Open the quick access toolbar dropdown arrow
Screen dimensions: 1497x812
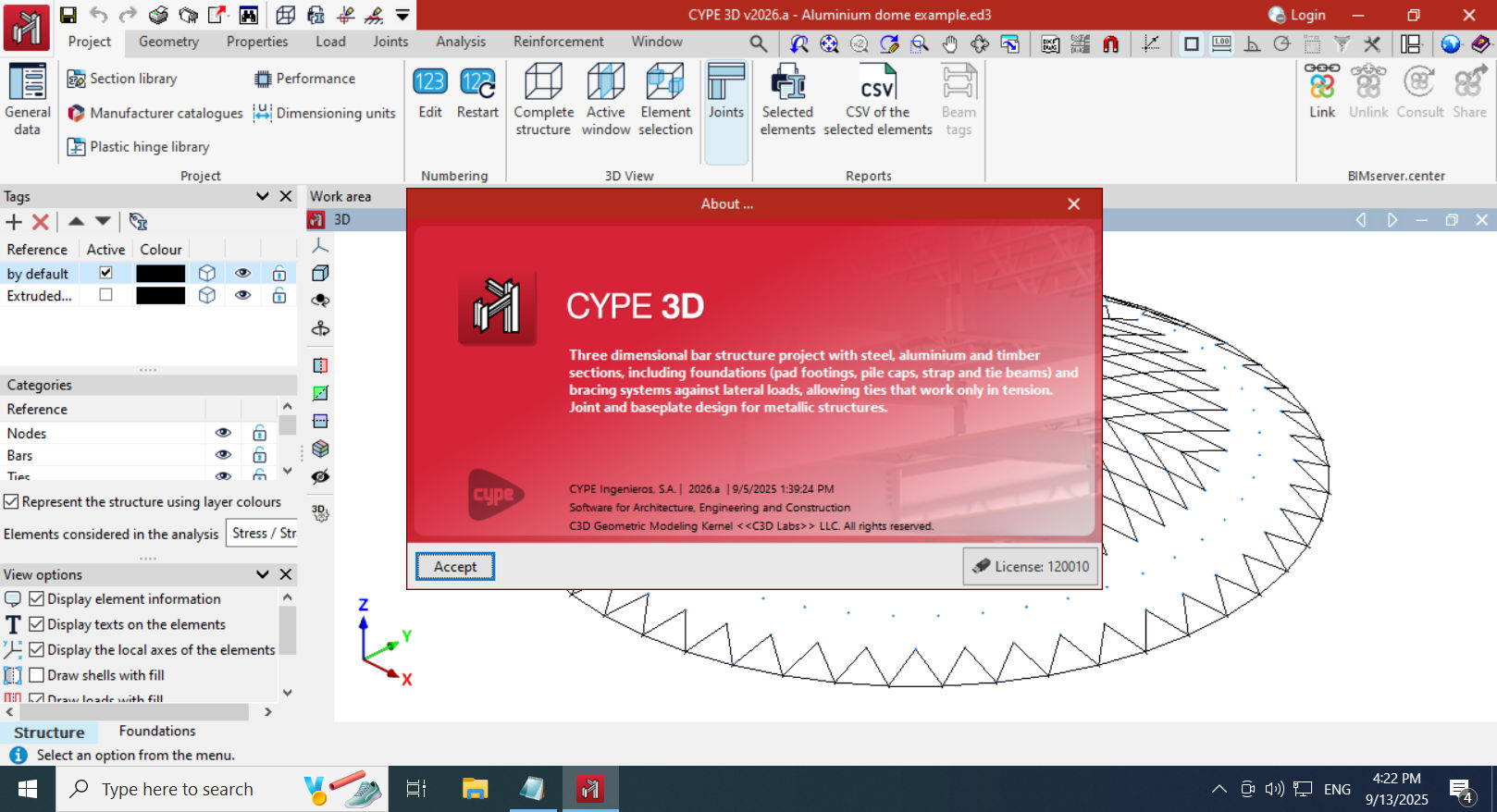(402, 15)
